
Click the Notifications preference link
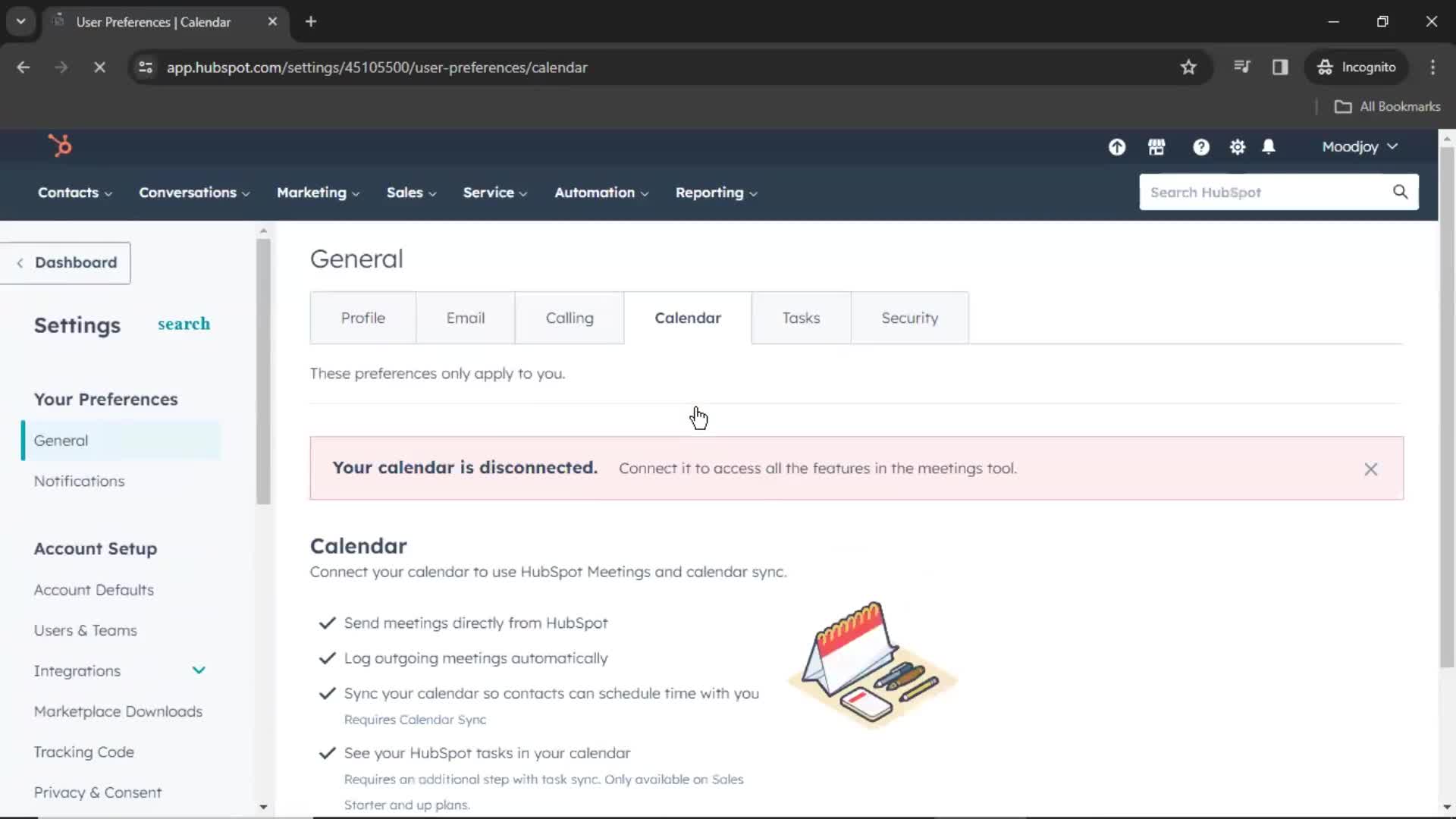pyautogui.click(x=79, y=481)
